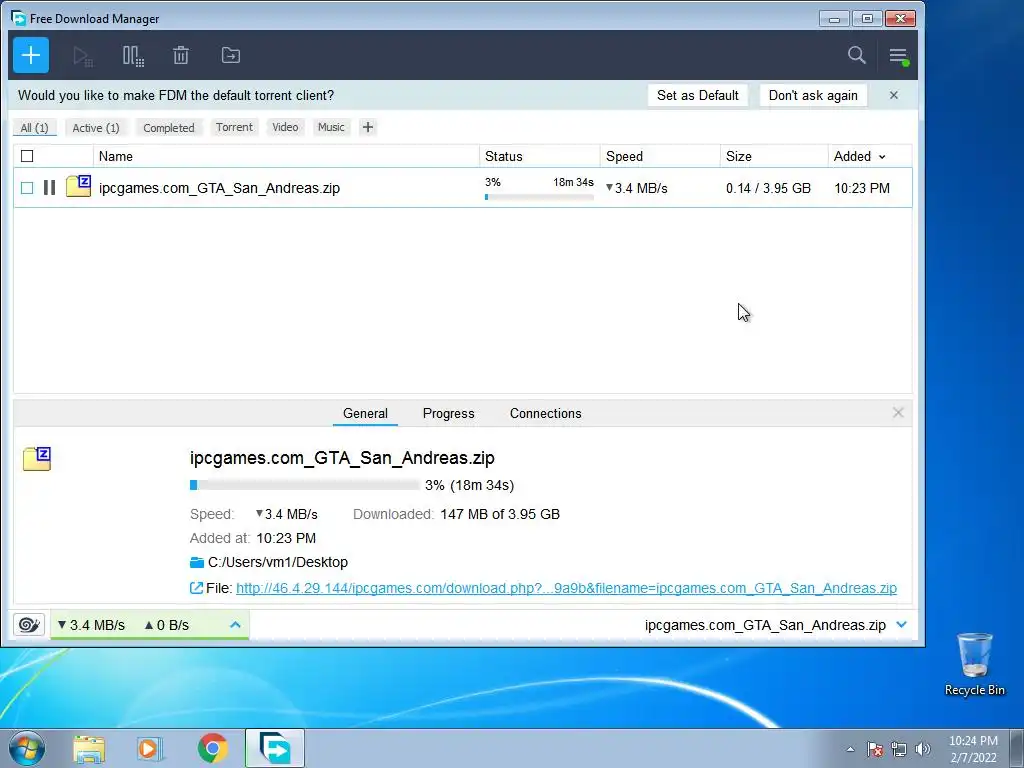This screenshot has height=768, width=1024.
Task: Click the Move to folder toolbar icon
Action: pyautogui.click(x=231, y=56)
